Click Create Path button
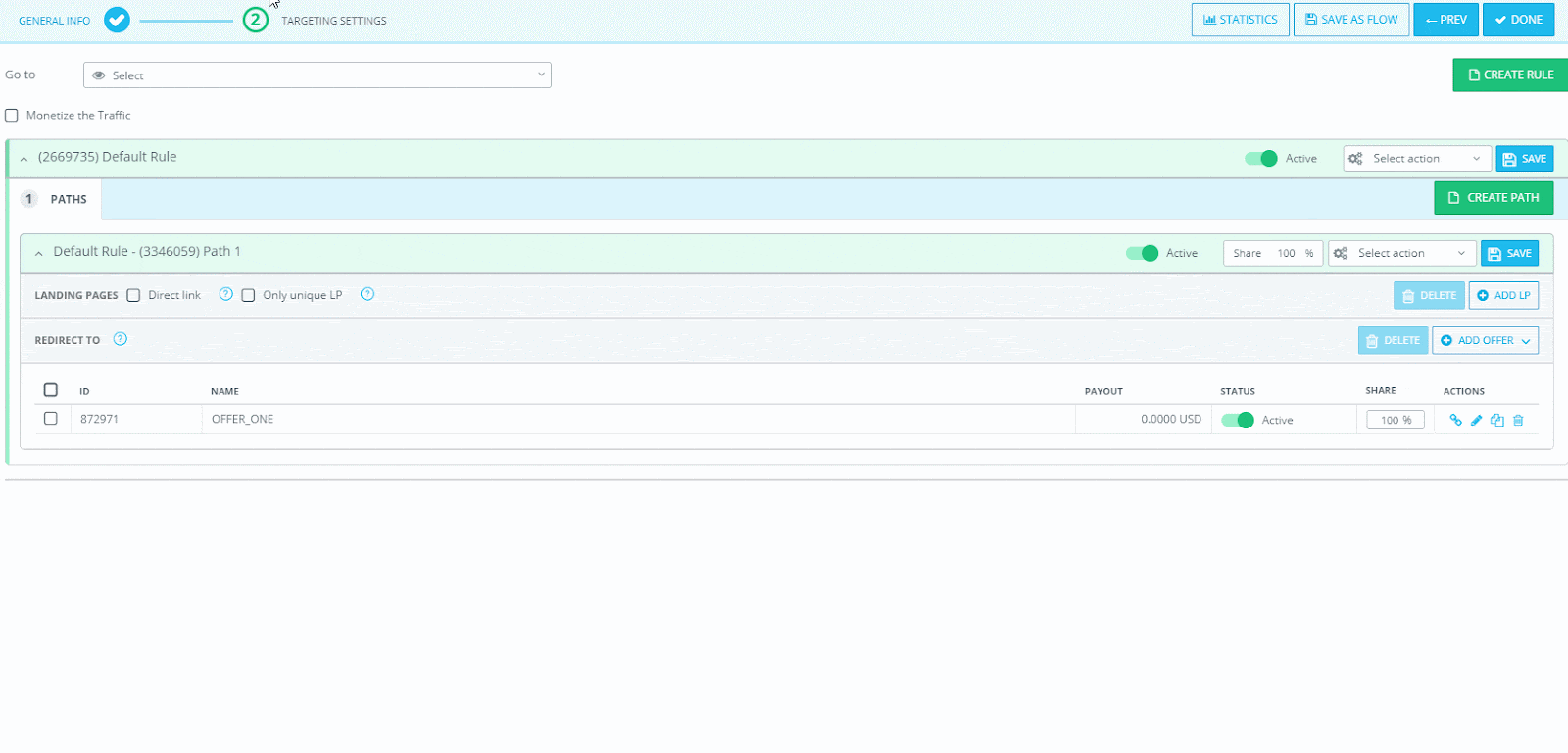 point(1494,198)
